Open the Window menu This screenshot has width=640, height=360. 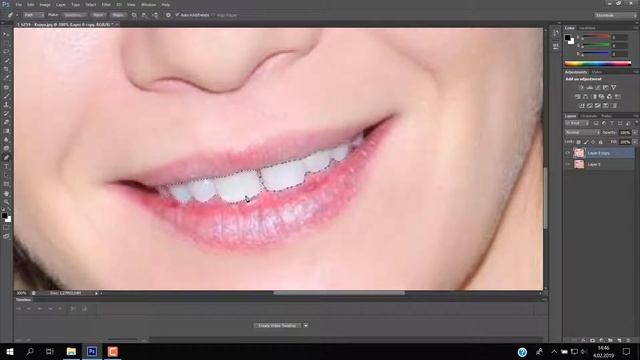pyautogui.click(x=149, y=4)
